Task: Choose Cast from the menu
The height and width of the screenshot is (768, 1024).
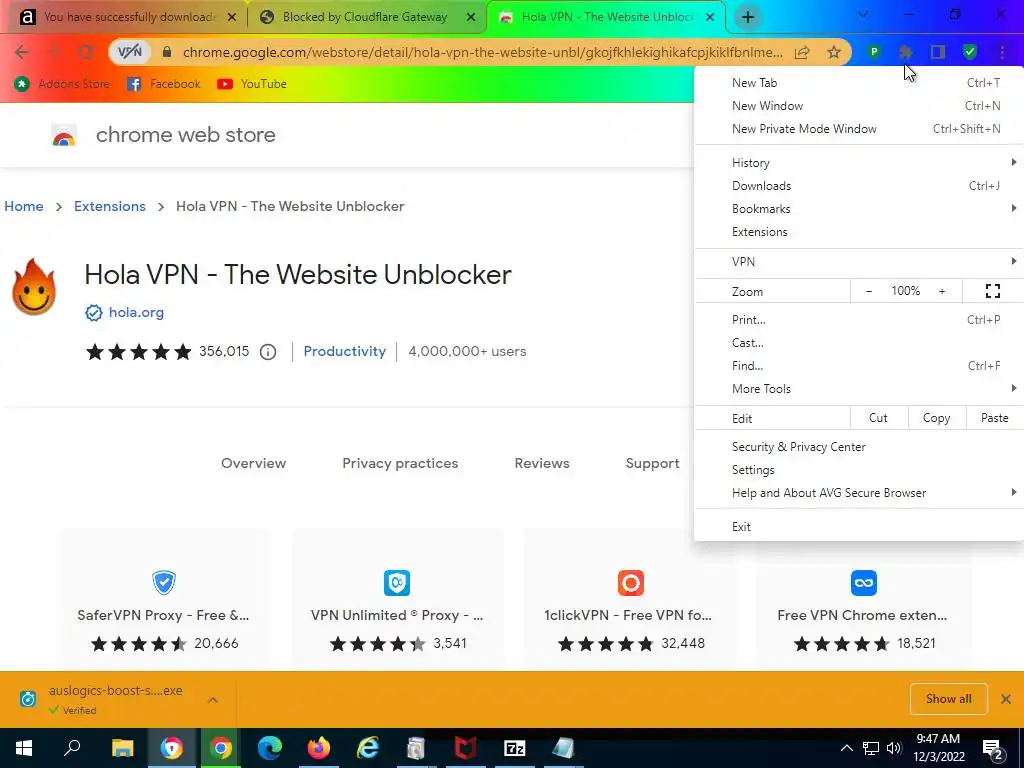Action: [x=858, y=343]
